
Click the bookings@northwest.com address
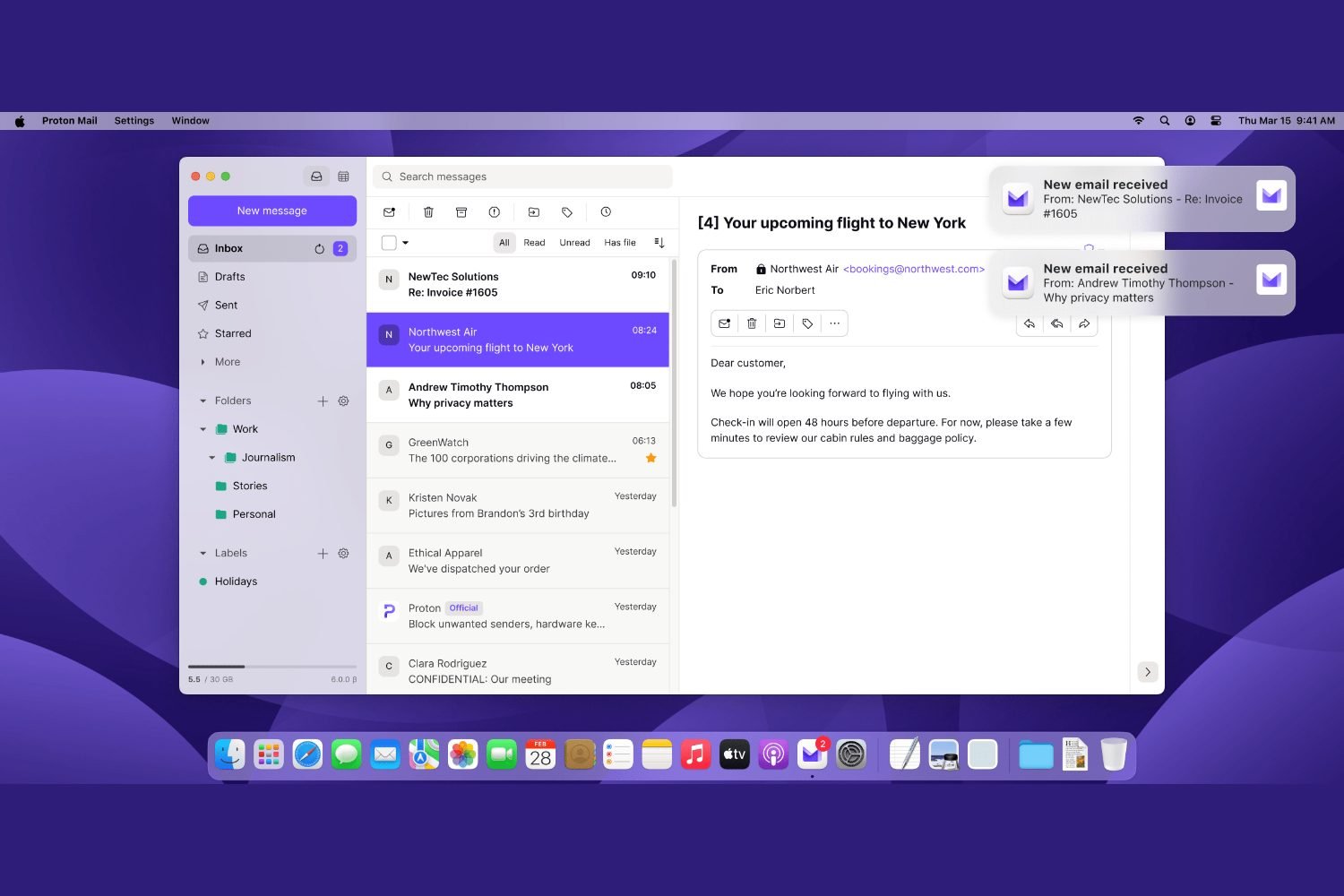point(914,269)
